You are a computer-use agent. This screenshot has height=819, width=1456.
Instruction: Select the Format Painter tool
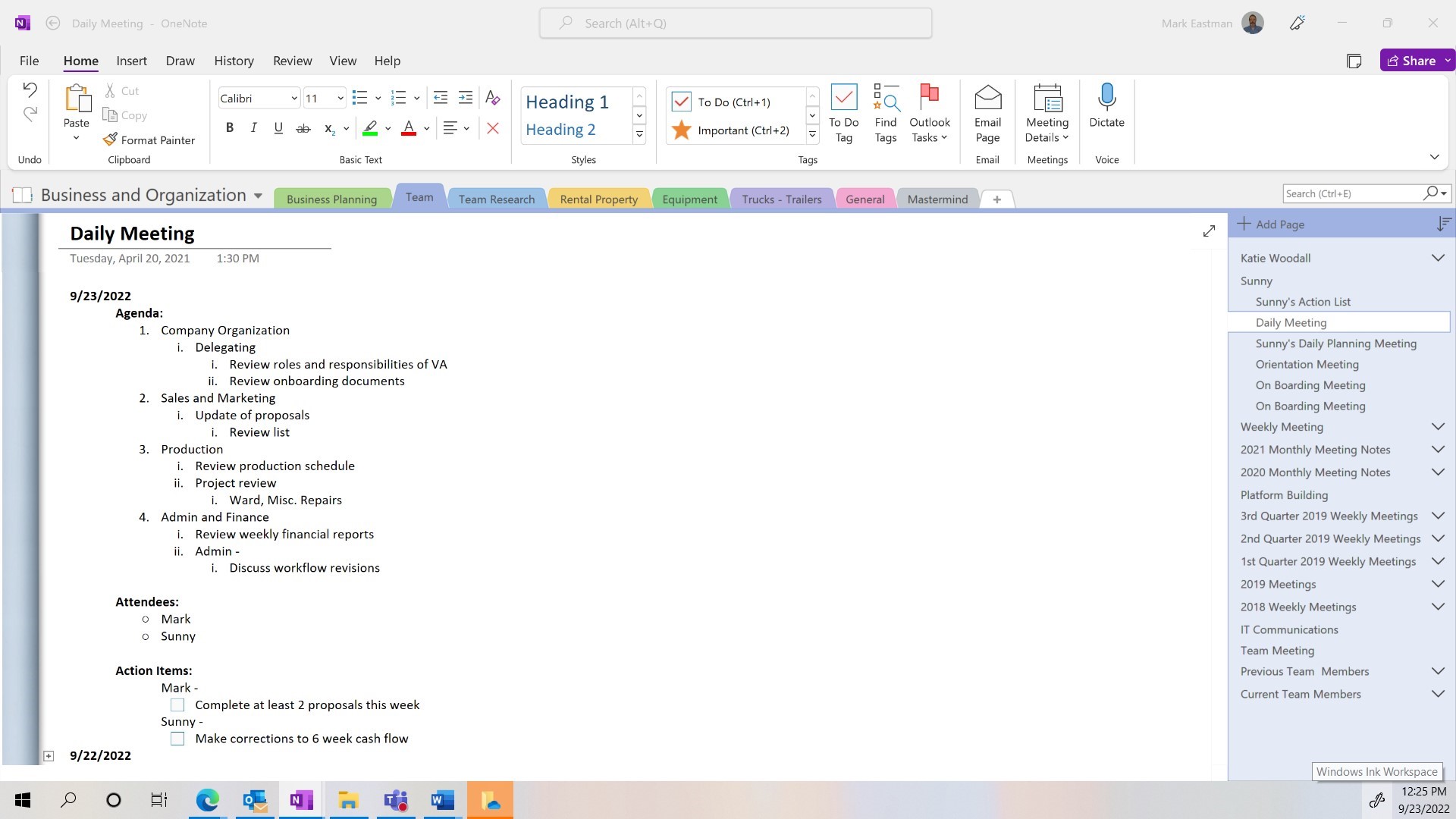[x=149, y=140]
